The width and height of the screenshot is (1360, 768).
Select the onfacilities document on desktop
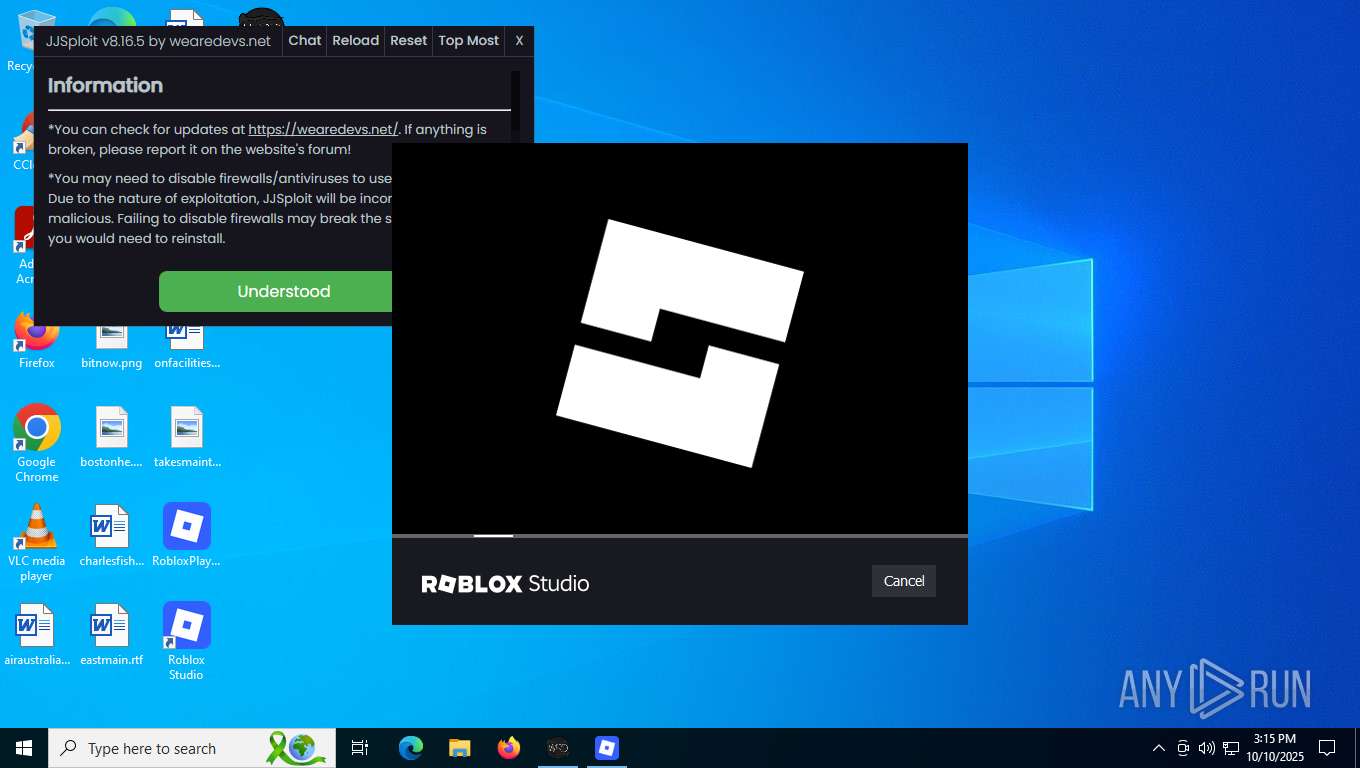click(187, 345)
